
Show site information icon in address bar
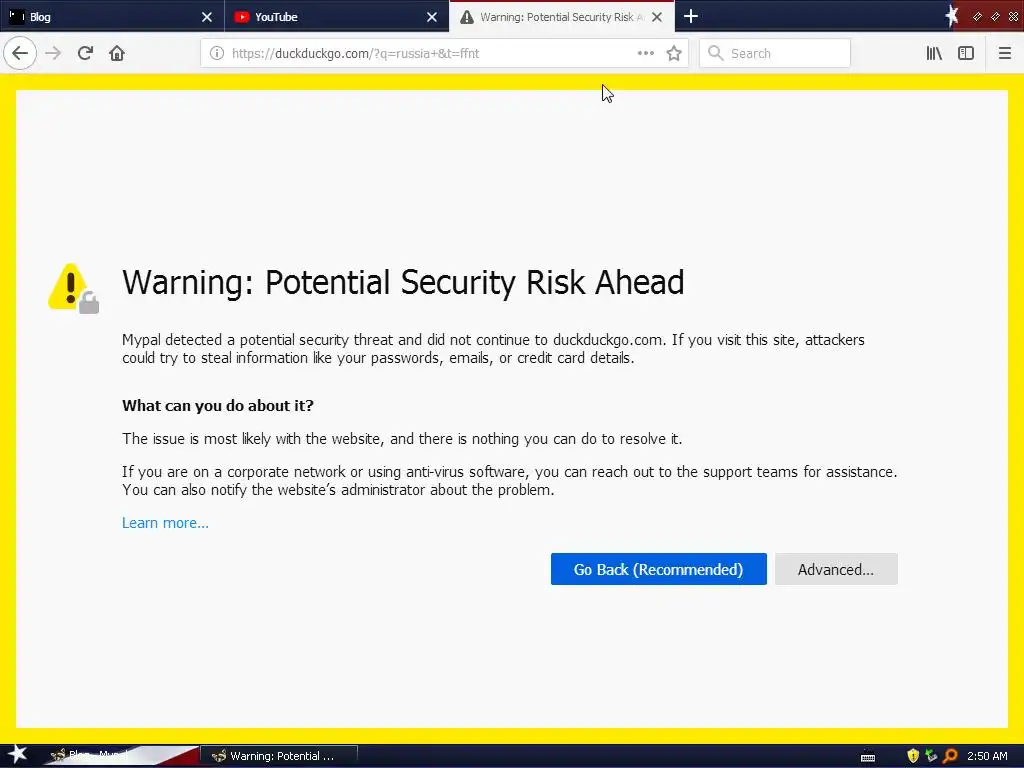217,53
